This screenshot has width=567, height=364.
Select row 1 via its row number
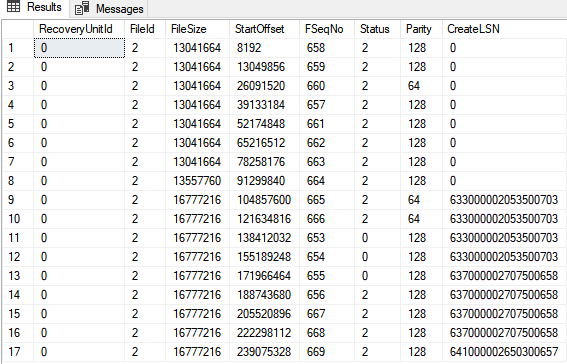pos(18,48)
